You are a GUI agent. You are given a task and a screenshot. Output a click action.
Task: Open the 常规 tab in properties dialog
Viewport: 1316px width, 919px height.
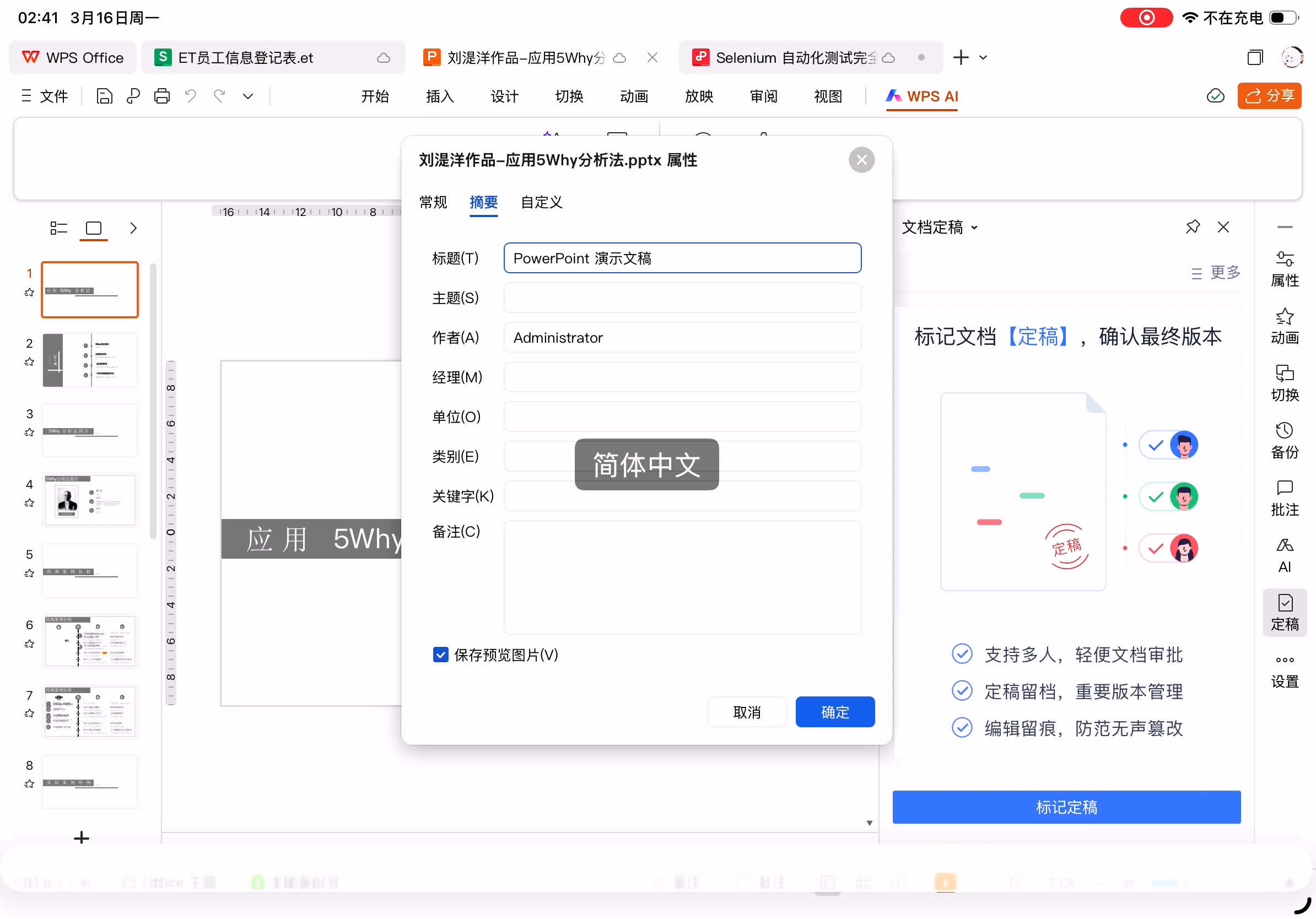[x=433, y=202]
